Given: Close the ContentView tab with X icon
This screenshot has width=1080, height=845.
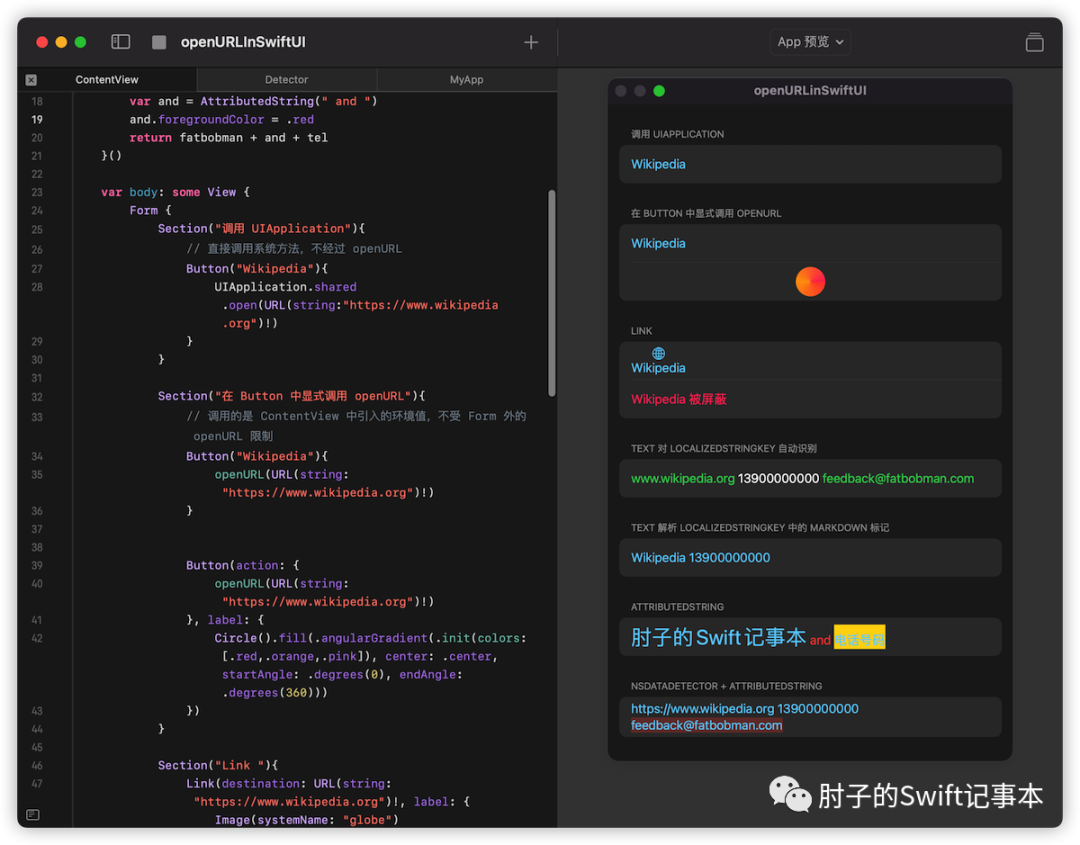Looking at the screenshot, I should coord(31,80).
